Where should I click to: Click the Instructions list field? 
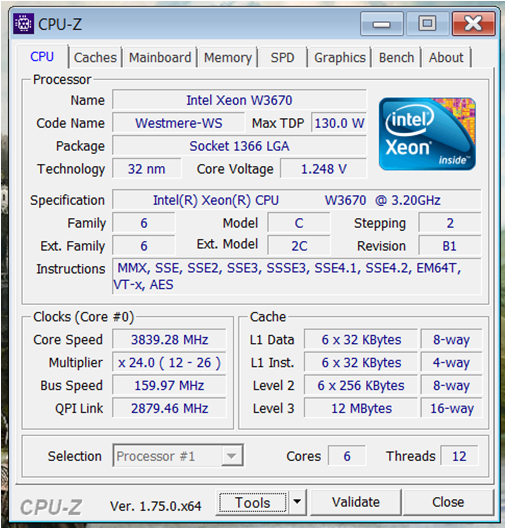[297, 276]
